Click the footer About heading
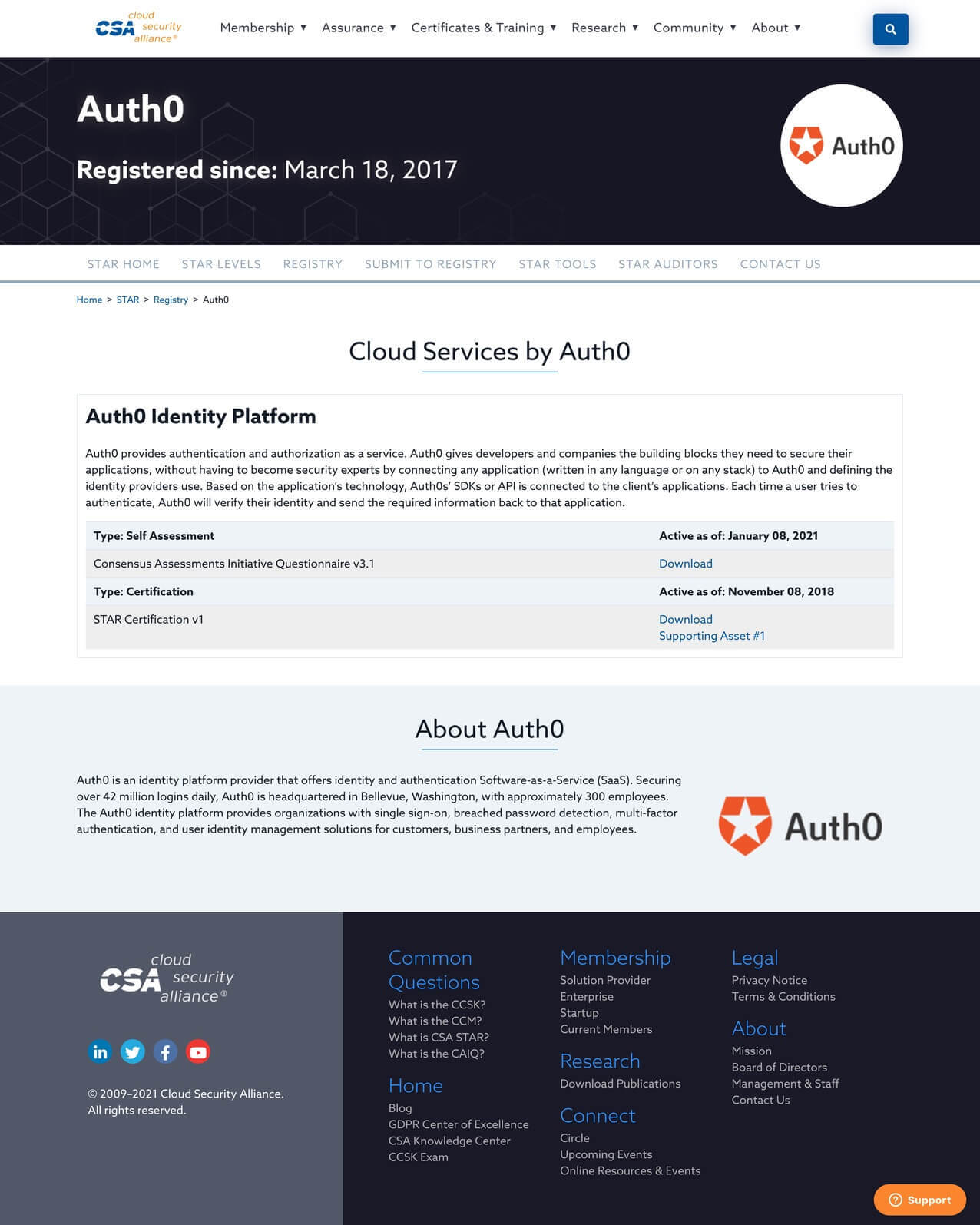Image resolution: width=980 pixels, height=1225 pixels. coord(759,1028)
